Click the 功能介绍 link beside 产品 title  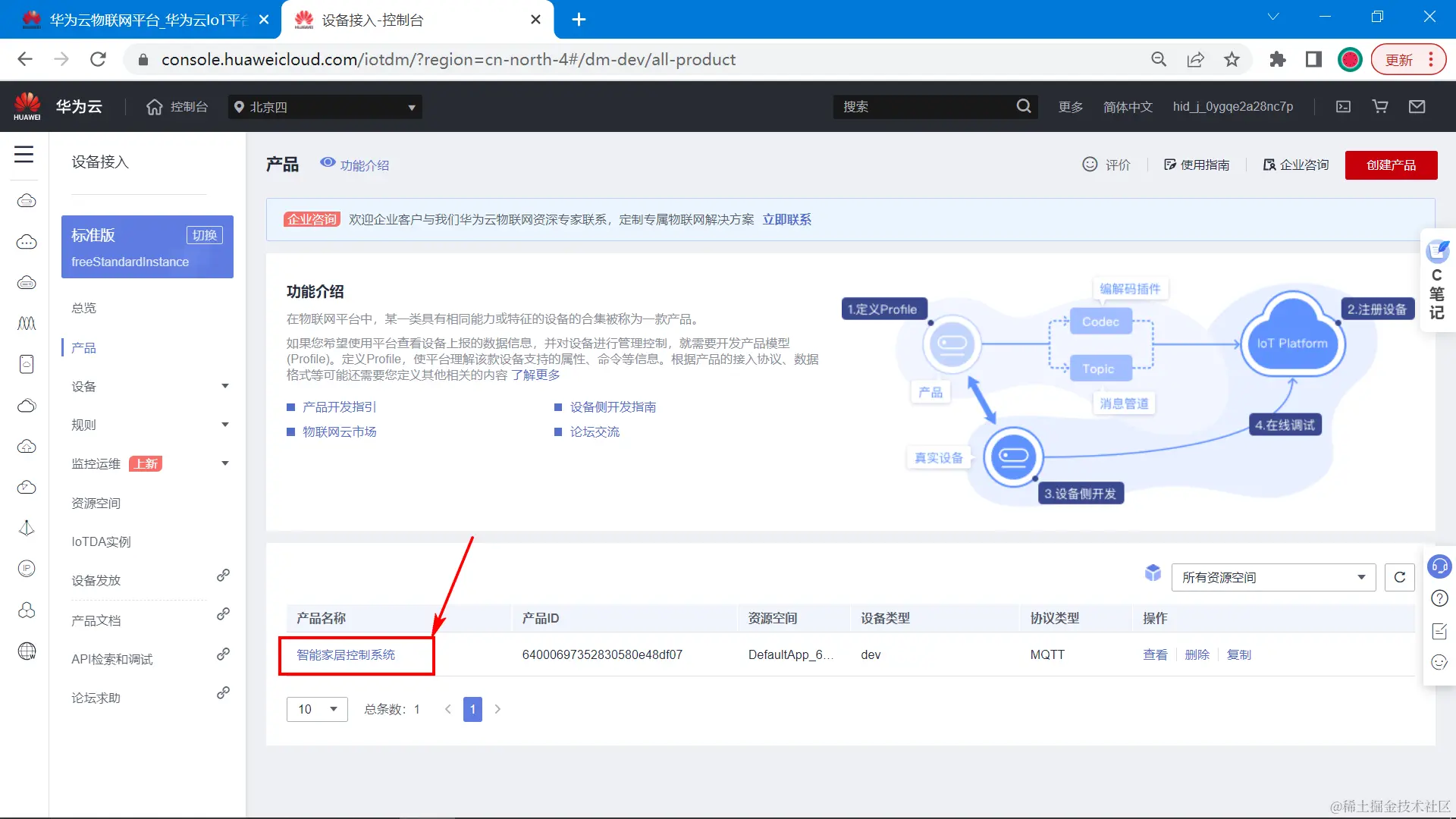[364, 165]
